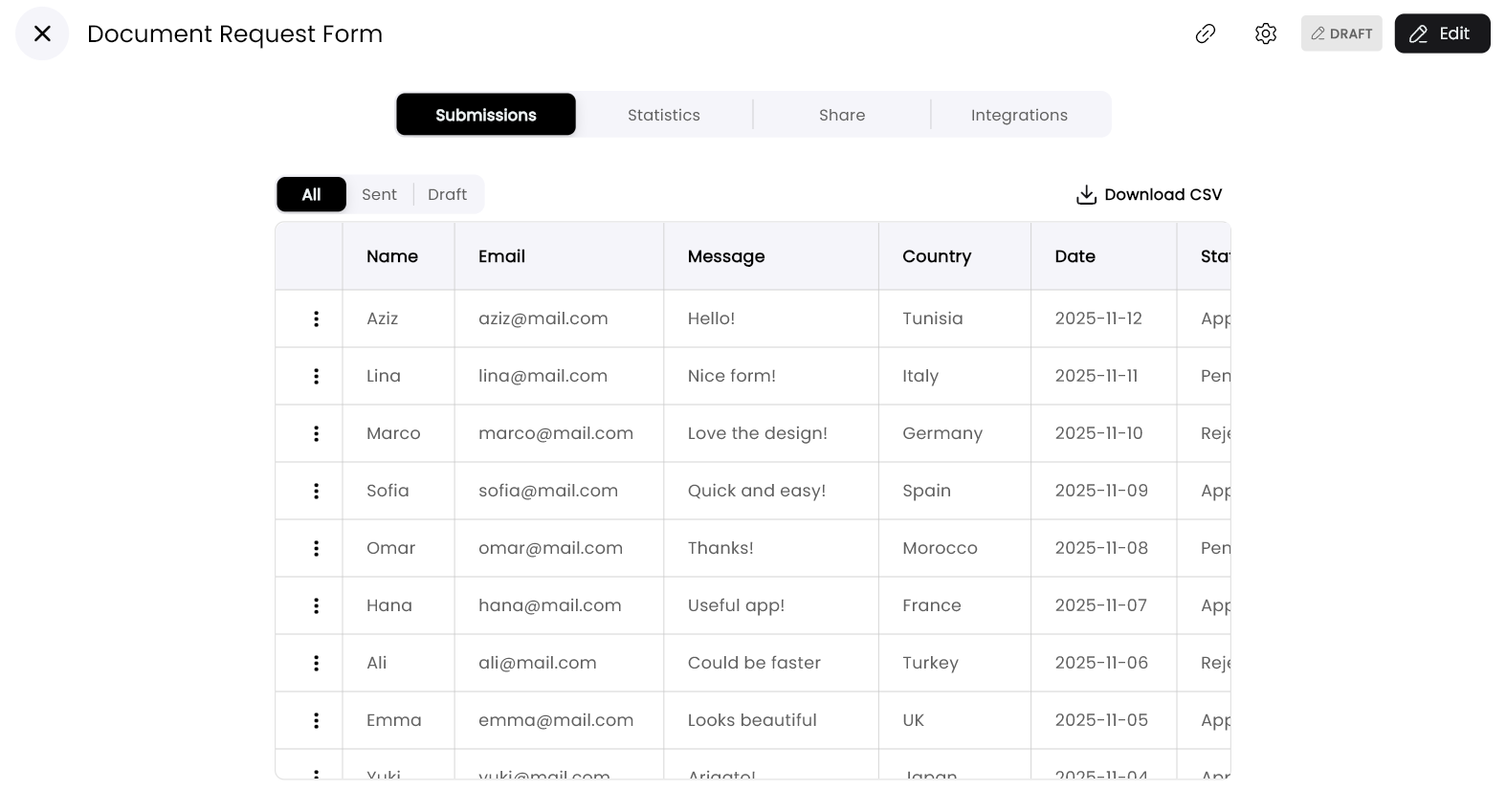
Task: Open three-dot menu for Lina's row
Action: tap(316, 376)
